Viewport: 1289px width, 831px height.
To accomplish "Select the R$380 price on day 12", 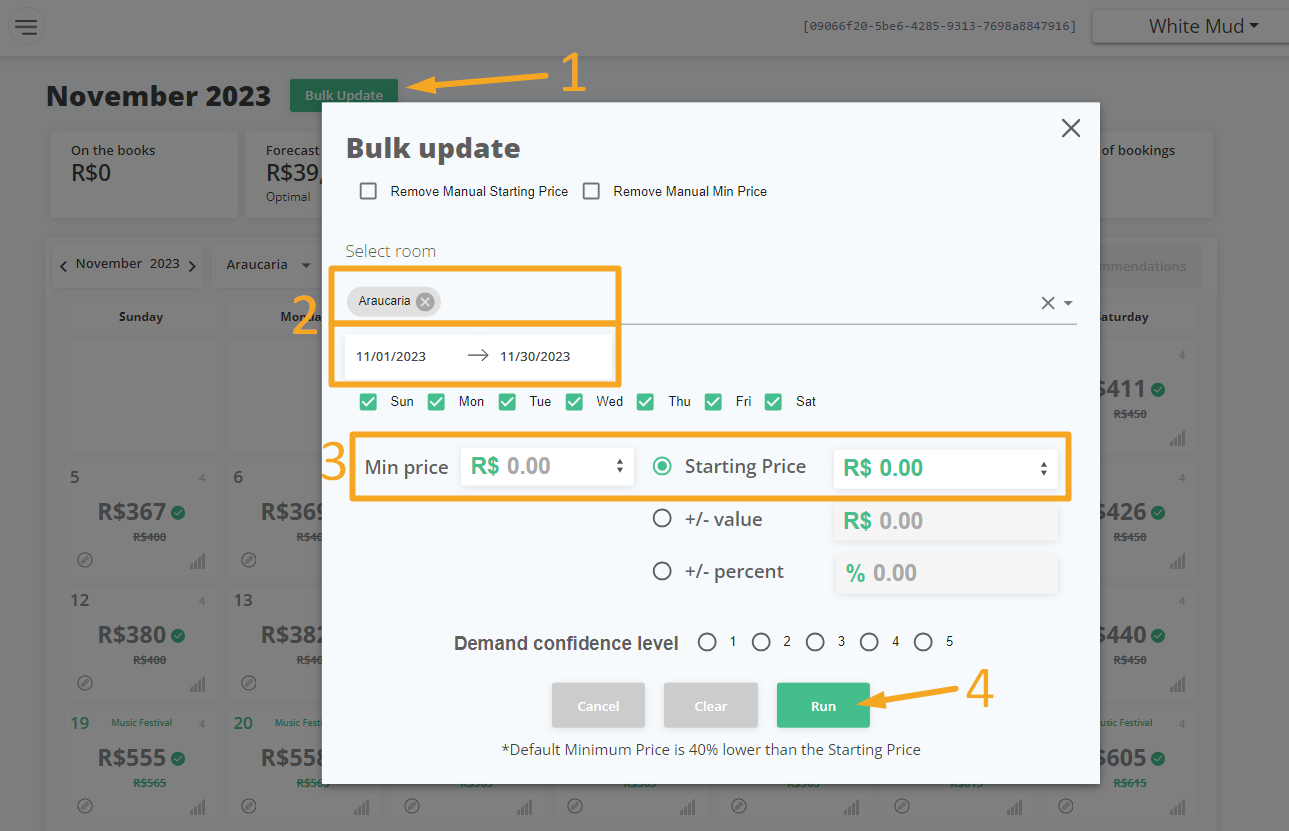I will 132,634.
